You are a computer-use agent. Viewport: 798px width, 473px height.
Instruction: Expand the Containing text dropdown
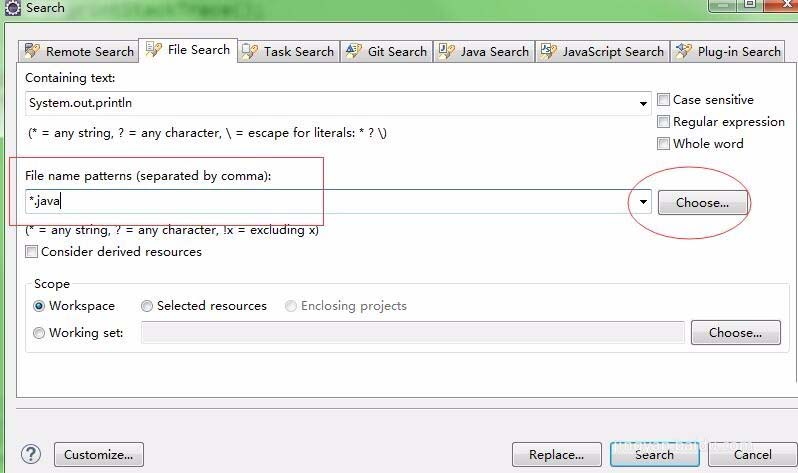[x=643, y=103]
